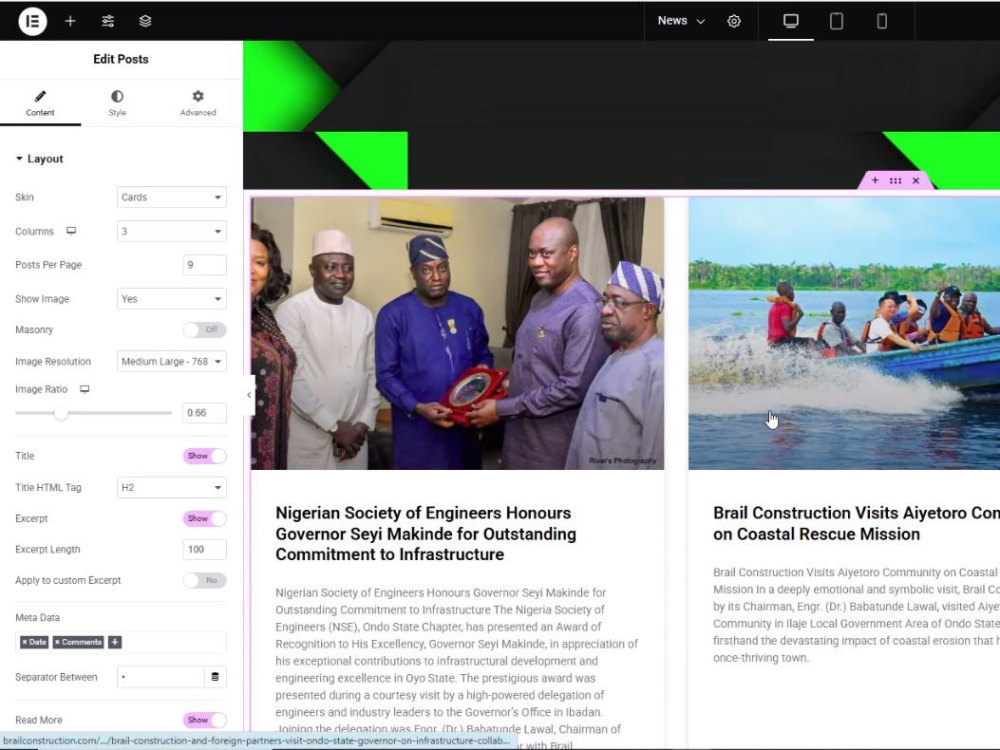Edit the Image Ratio value field
The width and height of the screenshot is (1000, 750).
coord(204,413)
